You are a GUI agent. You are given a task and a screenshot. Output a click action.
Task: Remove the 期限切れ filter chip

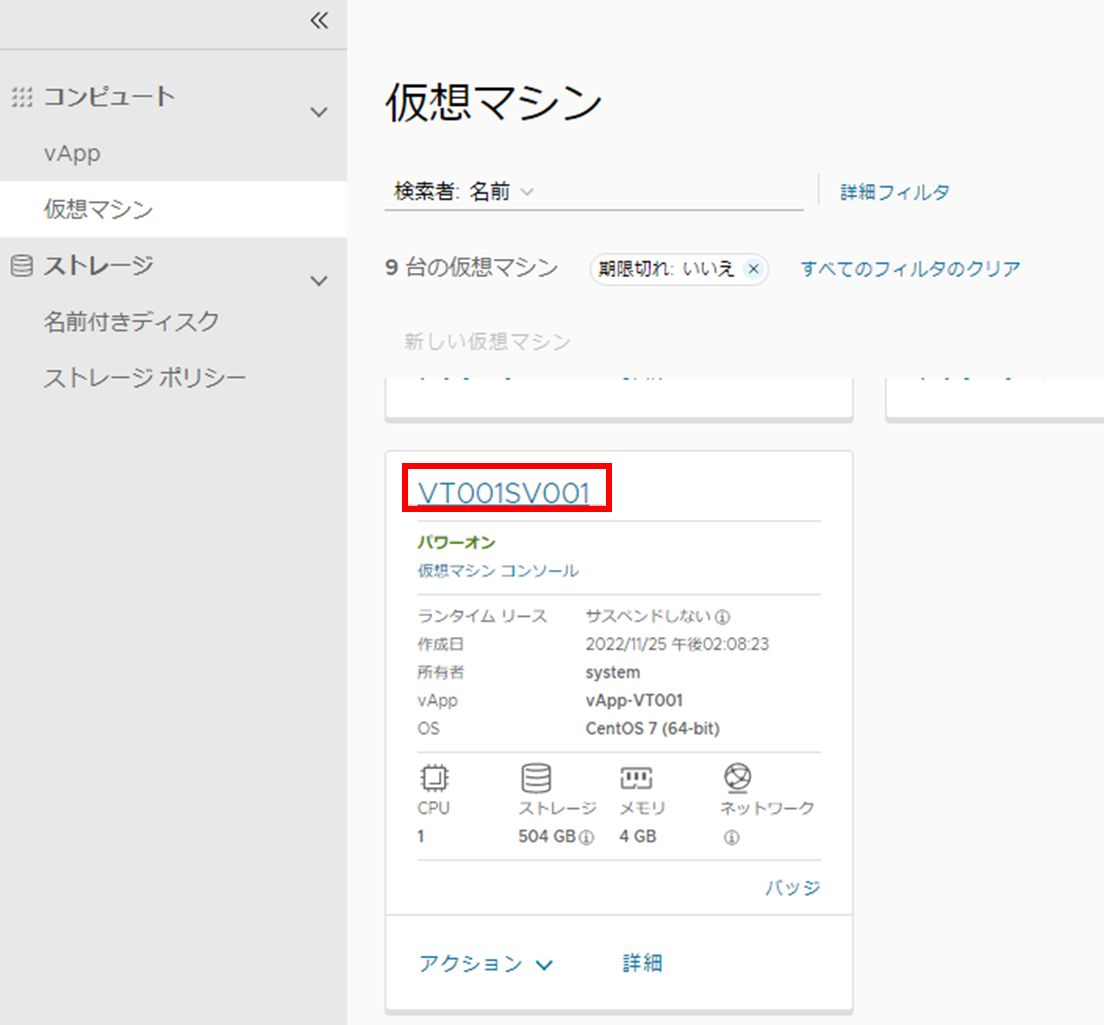click(753, 269)
